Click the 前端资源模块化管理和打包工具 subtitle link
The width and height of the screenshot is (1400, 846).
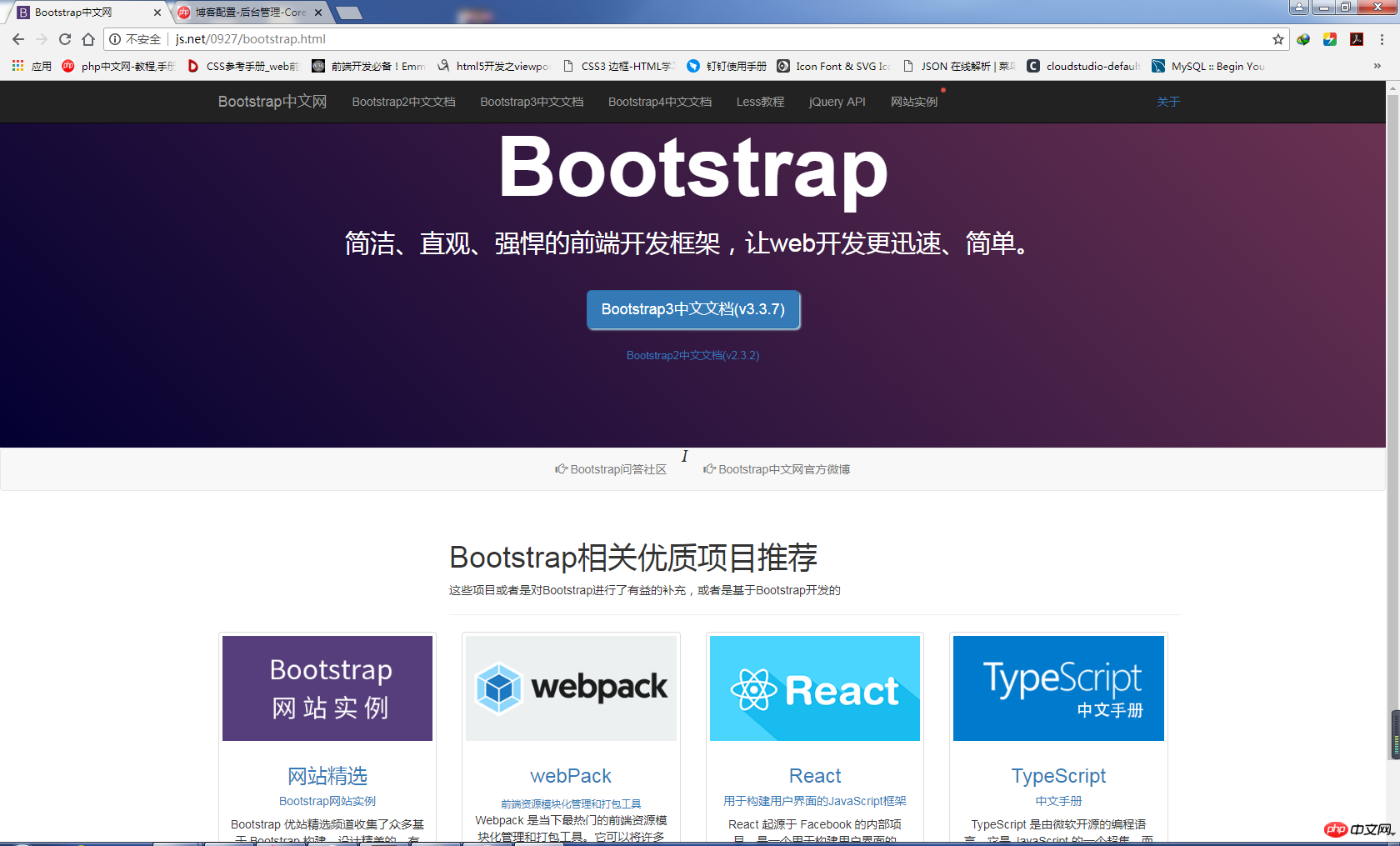tap(571, 804)
